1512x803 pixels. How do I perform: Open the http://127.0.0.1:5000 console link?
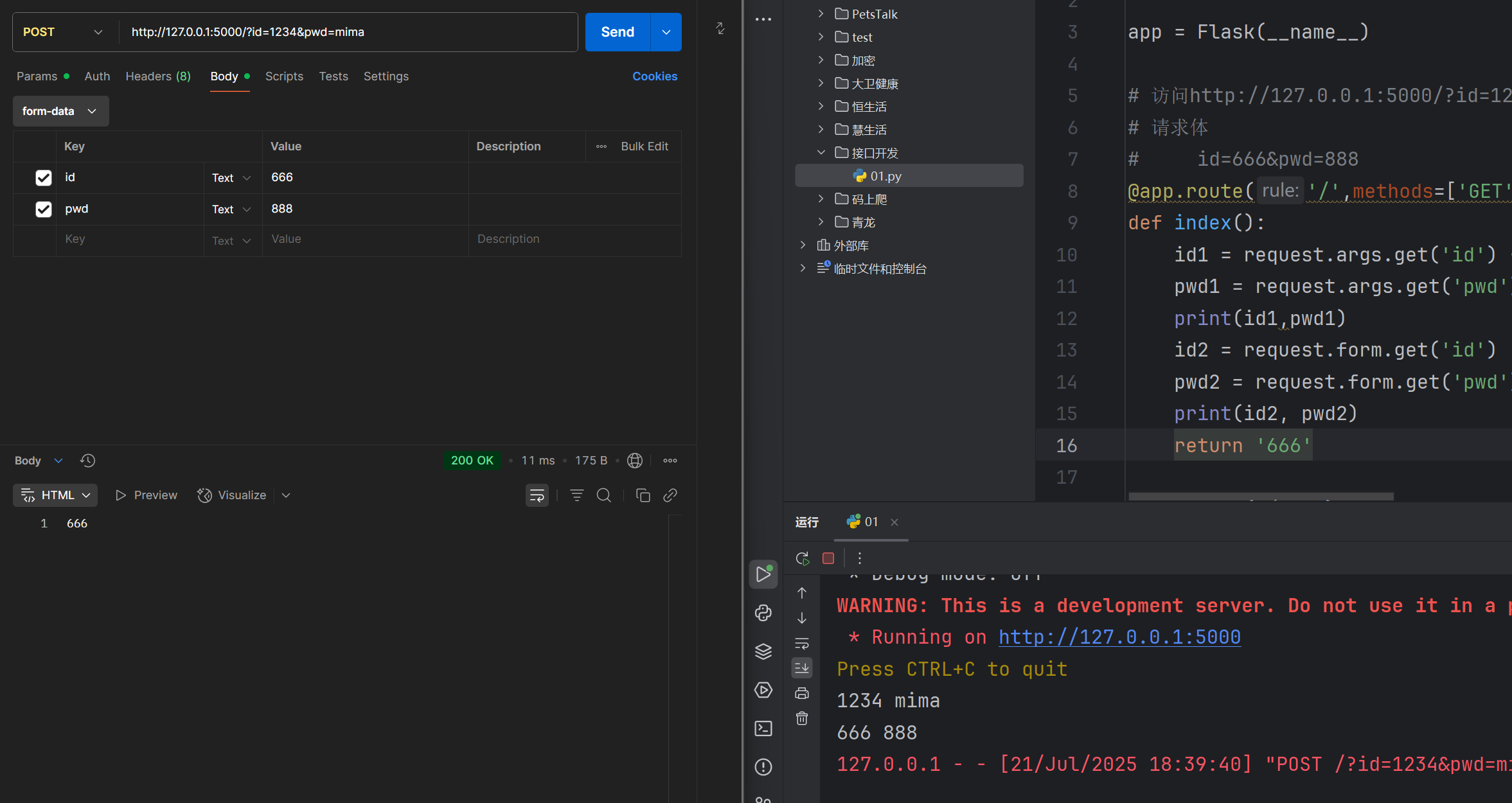click(1119, 637)
